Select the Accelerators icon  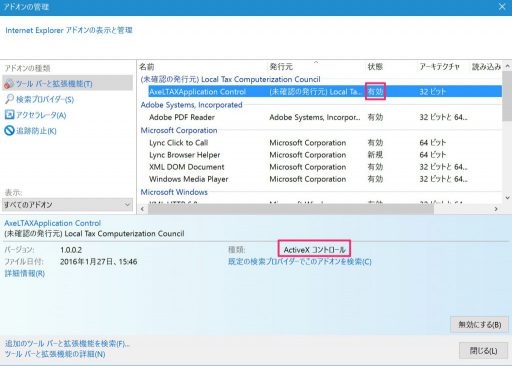(x=9, y=115)
